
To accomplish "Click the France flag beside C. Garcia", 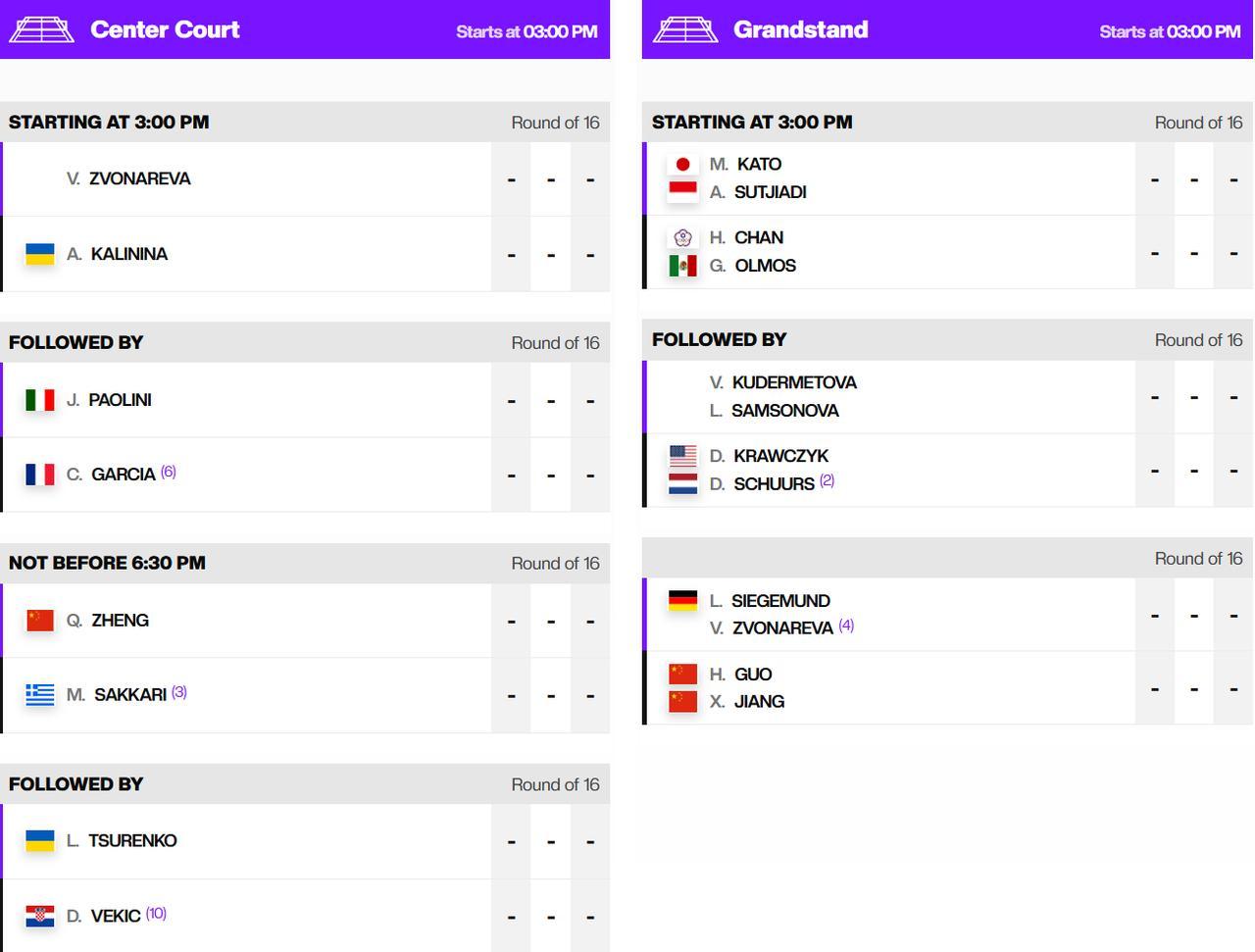I will [x=40, y=475].
